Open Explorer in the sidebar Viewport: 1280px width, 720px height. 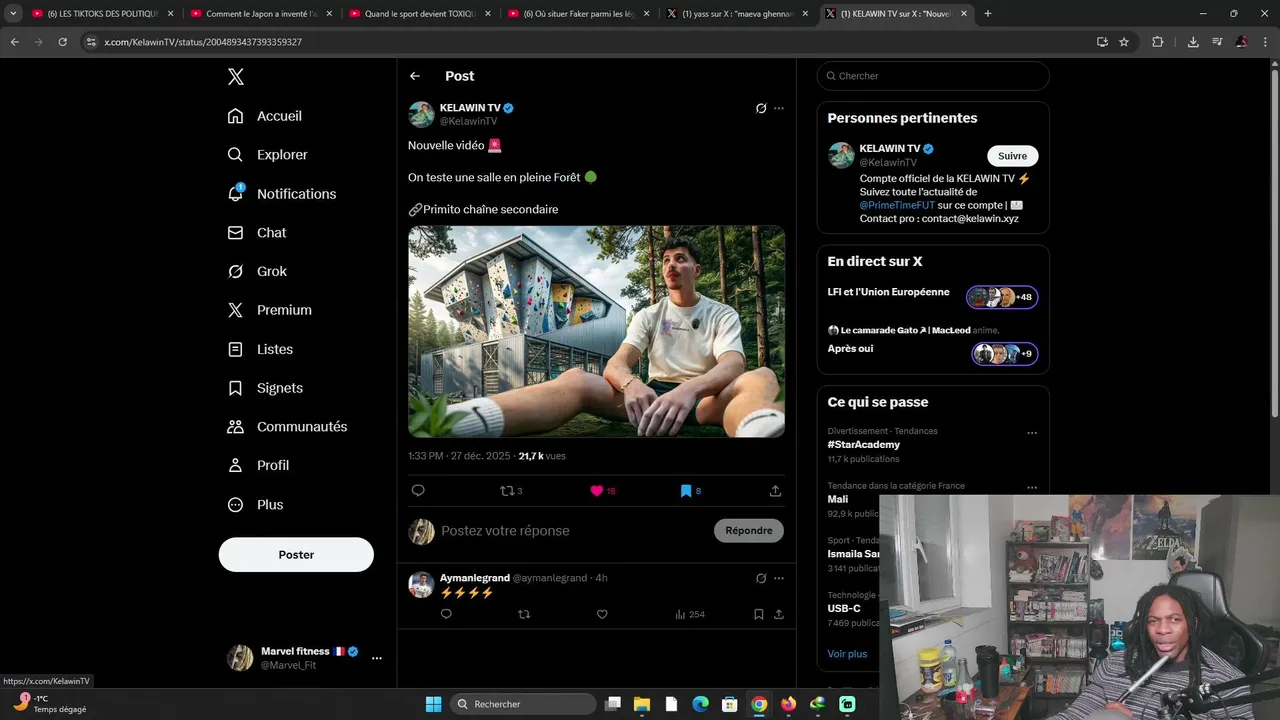point(267,155)
